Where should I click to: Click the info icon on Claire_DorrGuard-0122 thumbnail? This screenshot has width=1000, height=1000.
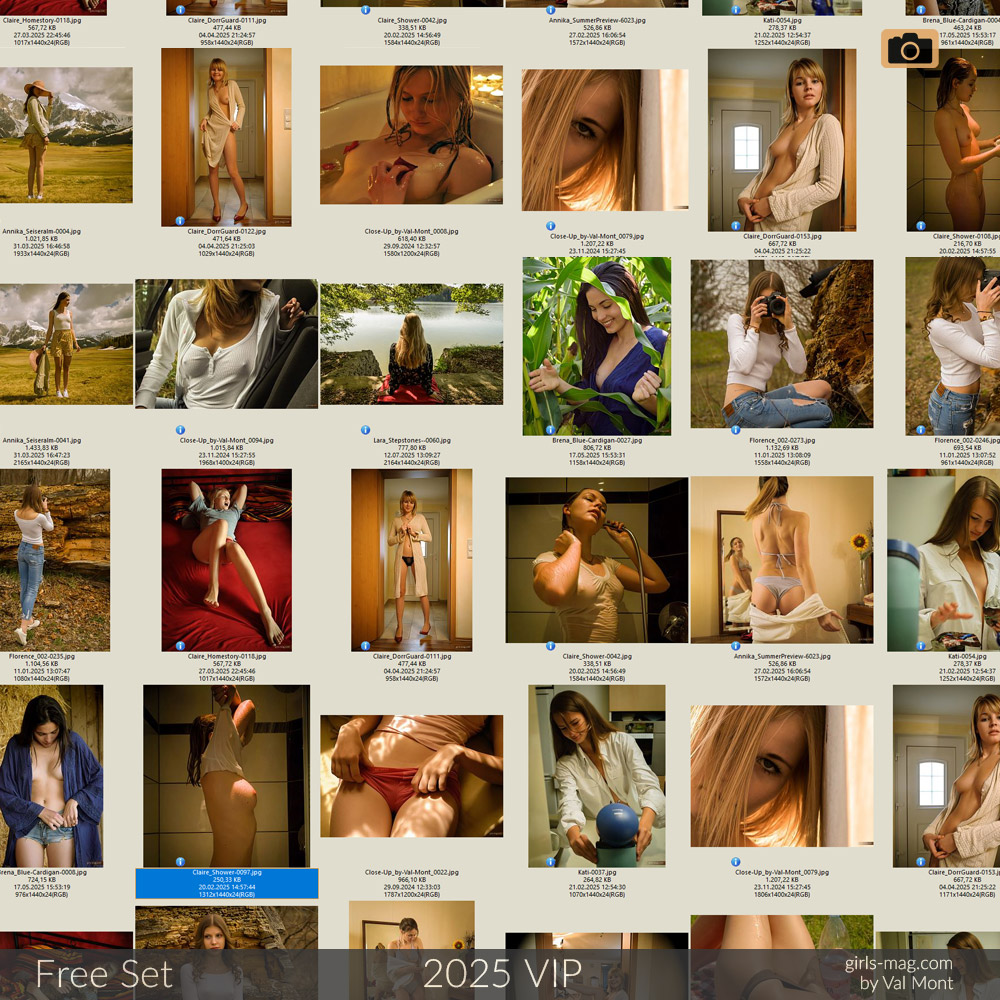click(180, 220)
